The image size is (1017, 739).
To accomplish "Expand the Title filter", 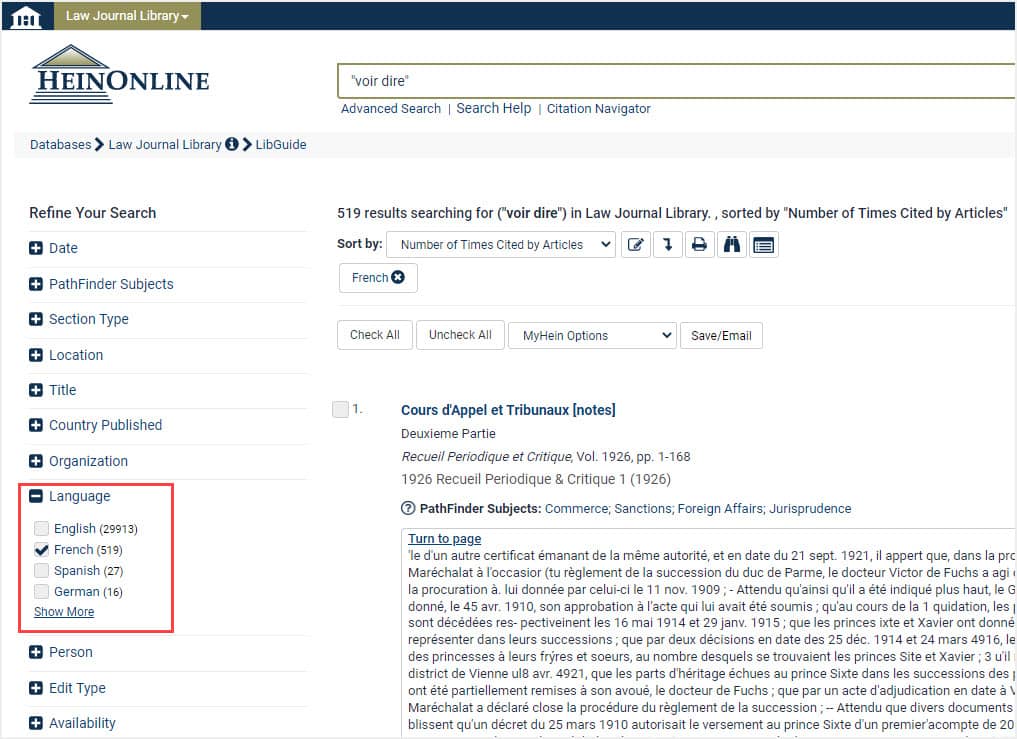I will [x=36, y=390].
